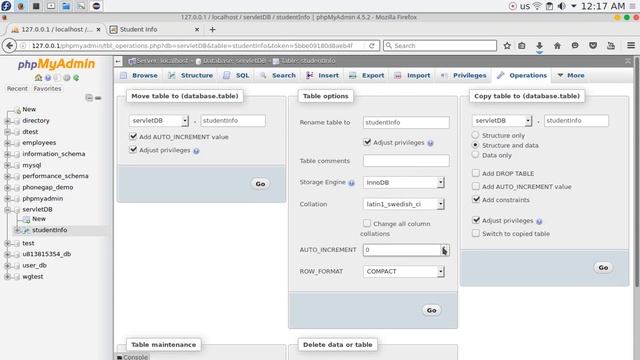Open Move table database dropdown servletDB
The image size is (640, 360).
pyautogui.click(x=159, y=121)
